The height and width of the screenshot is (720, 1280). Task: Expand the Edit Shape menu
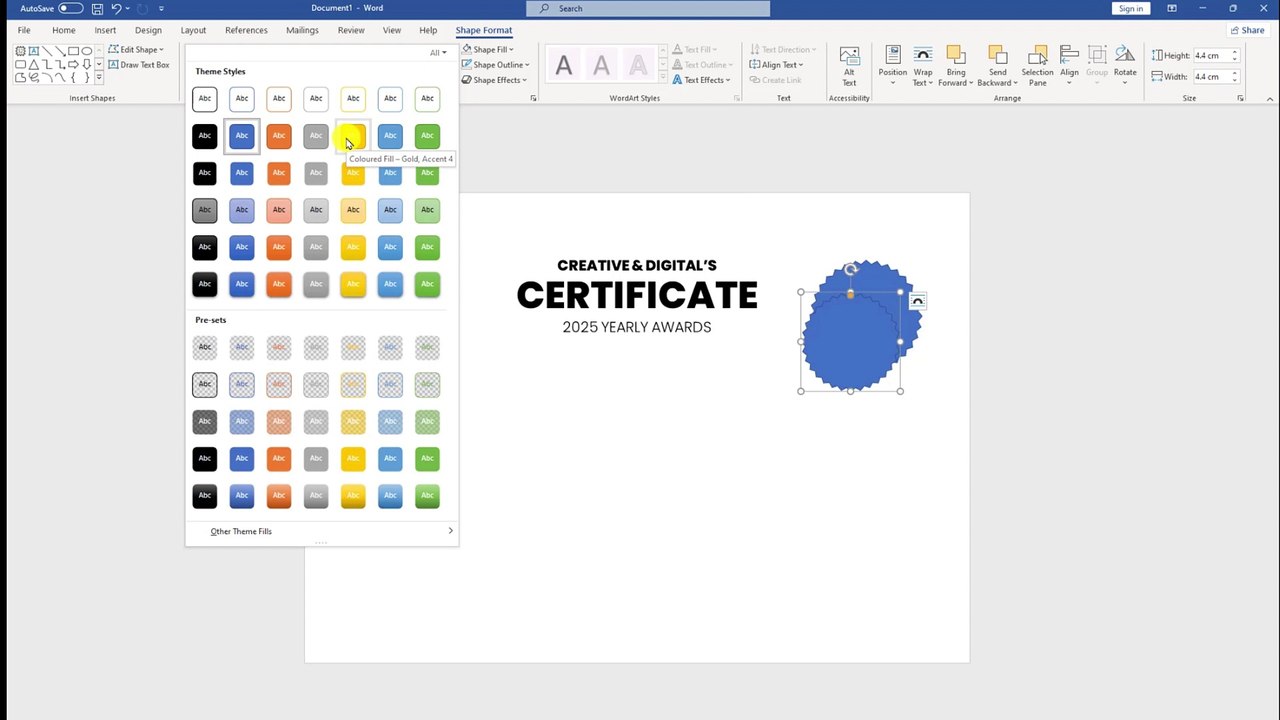coord(136,49)
